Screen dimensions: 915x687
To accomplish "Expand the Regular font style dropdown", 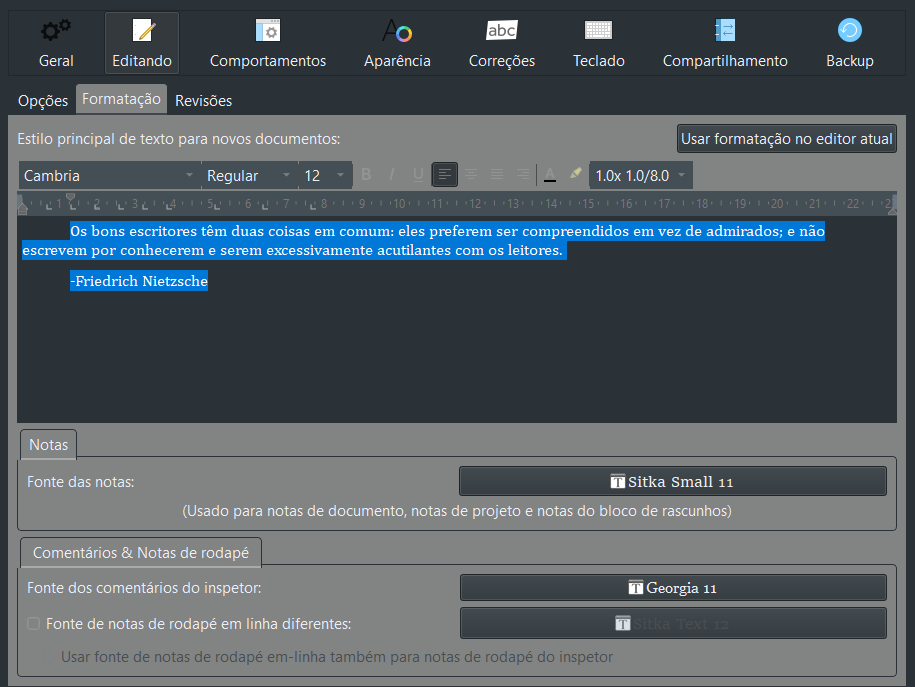I will pos(248,175).
